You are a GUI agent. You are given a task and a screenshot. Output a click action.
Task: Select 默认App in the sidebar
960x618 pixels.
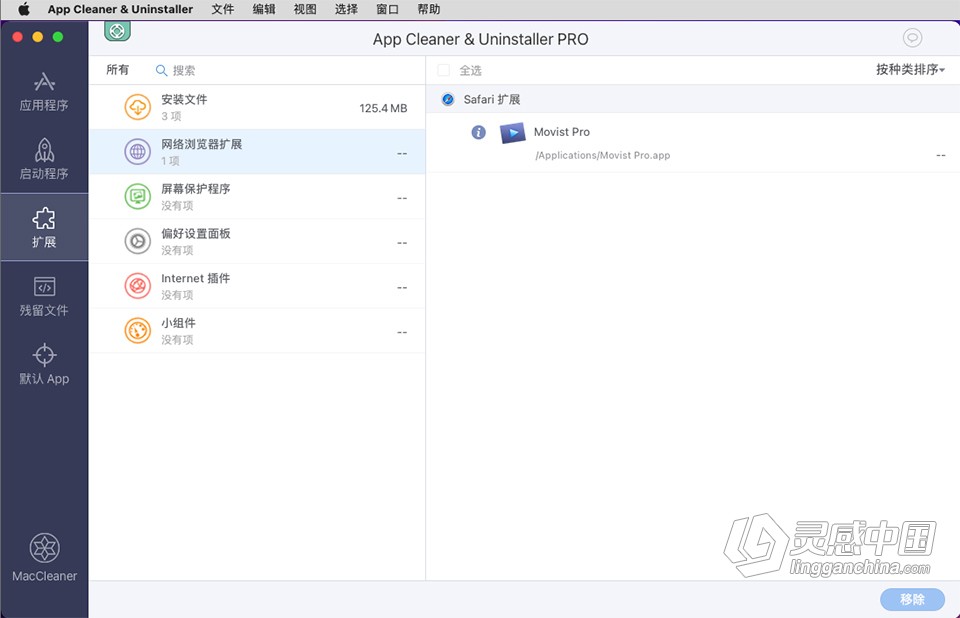click(x=44, y=366)
